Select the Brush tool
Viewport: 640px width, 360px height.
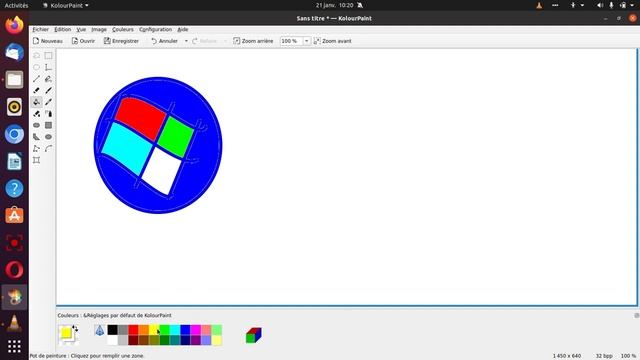pyautogui.click(x=48, y=90)
